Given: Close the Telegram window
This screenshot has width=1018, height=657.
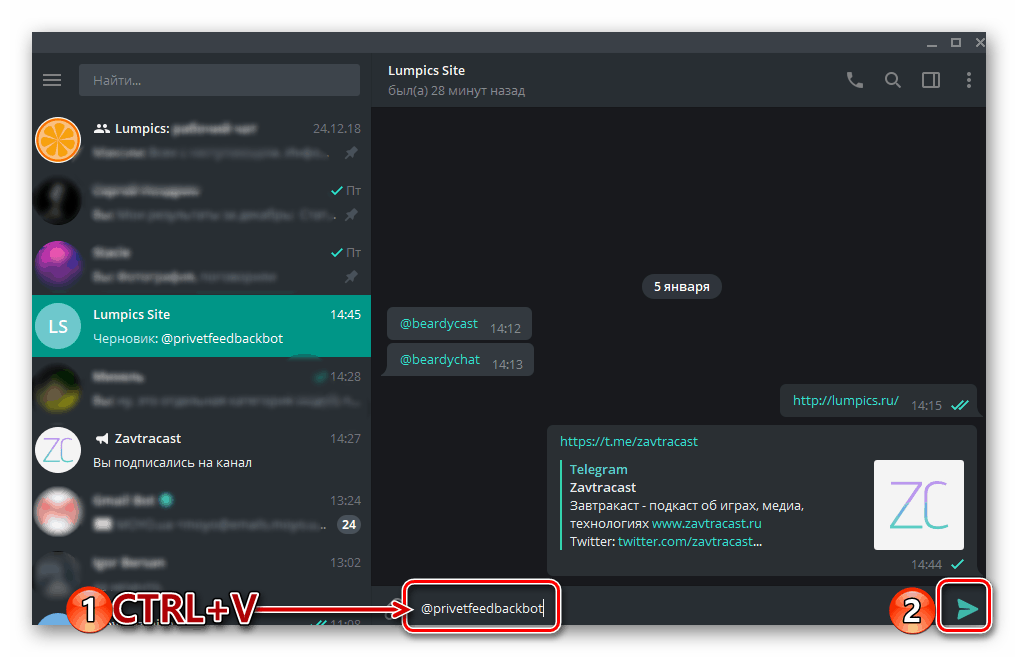Looking at the screenshot, I should [980, 42].
